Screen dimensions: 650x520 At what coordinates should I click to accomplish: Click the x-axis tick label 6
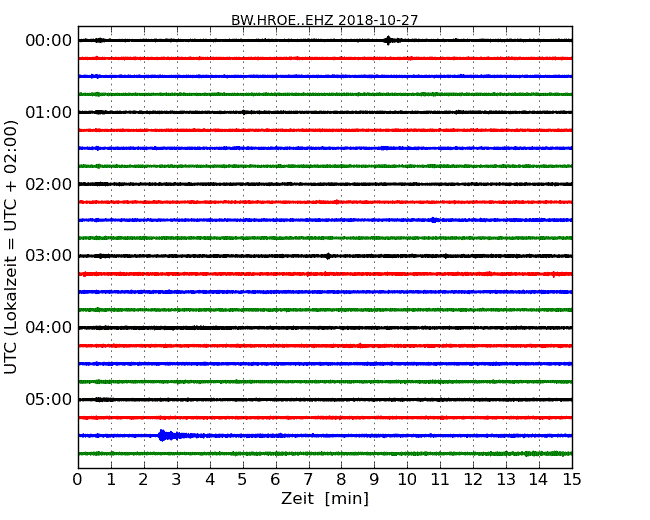coord(275,479)
